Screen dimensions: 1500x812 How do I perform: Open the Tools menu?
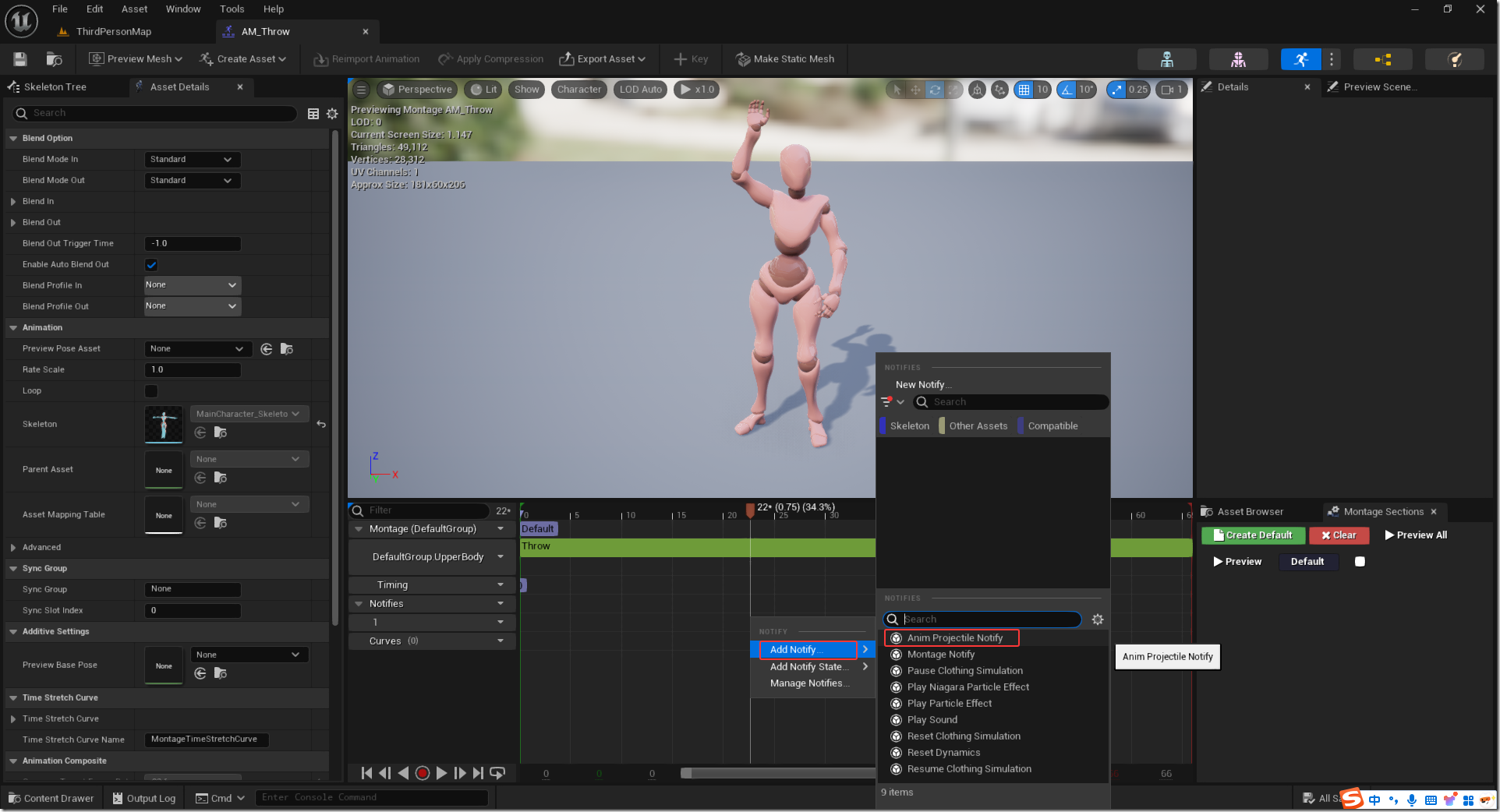[x=232, y=9]
